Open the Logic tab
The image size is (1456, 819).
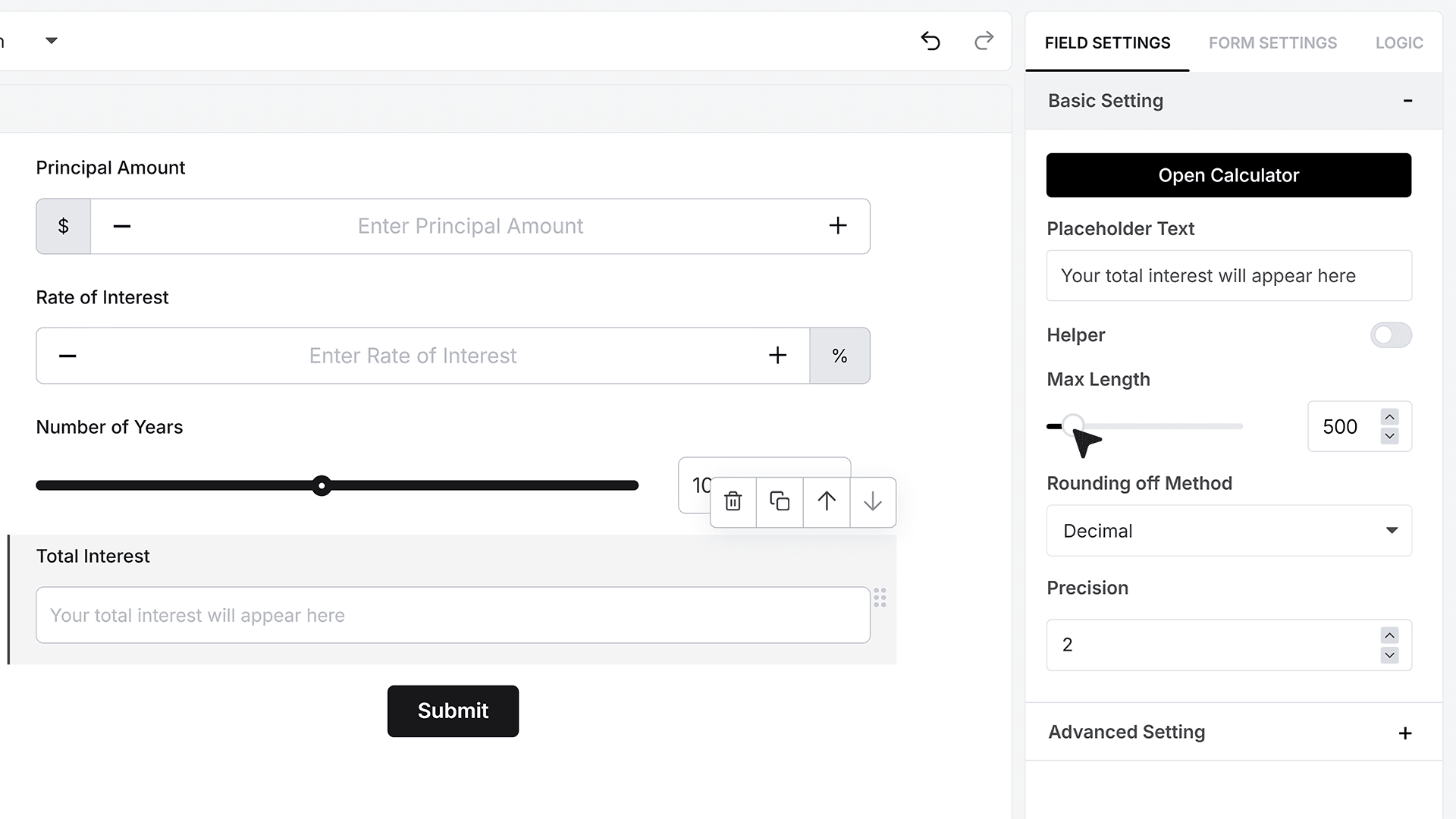1399,43
